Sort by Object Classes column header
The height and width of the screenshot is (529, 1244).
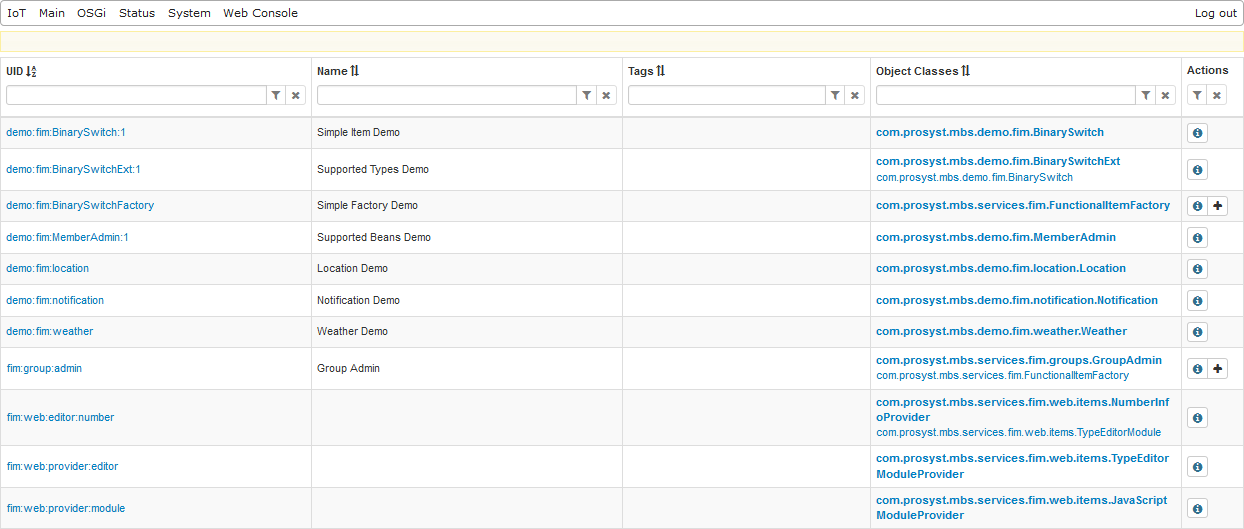click(x=922, y=71)
